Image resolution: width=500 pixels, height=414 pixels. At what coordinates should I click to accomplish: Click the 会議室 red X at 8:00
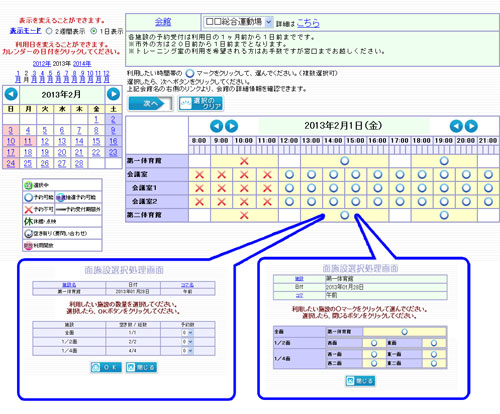click(x=199, y=175)
